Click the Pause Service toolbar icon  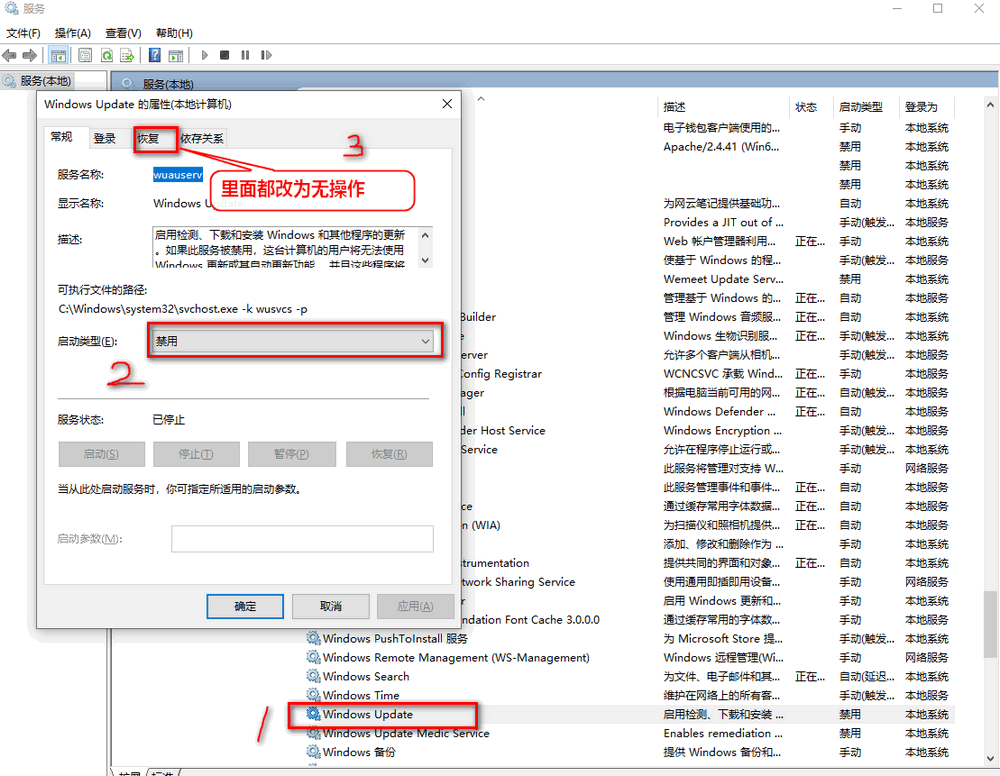[245, 55]
